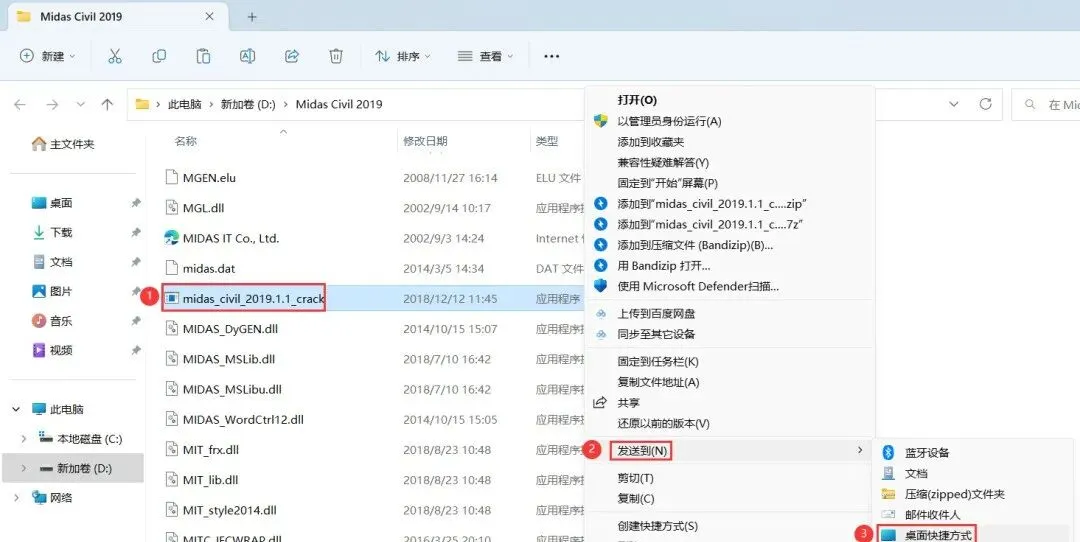The width and height of the screenshot is (1080, 542).
Task: Go up one folder level
Action: pyautogui.click(x=107, y=105)
